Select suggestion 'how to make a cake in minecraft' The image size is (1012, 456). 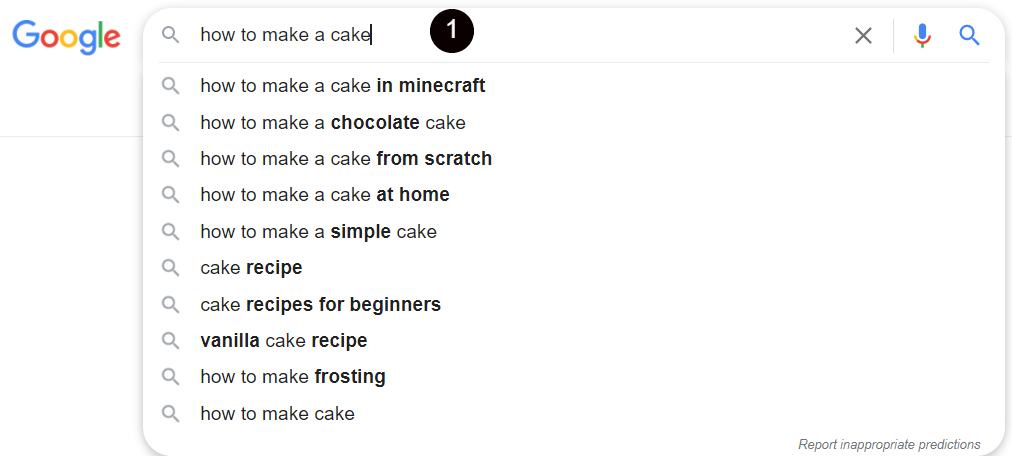(573, 85)
